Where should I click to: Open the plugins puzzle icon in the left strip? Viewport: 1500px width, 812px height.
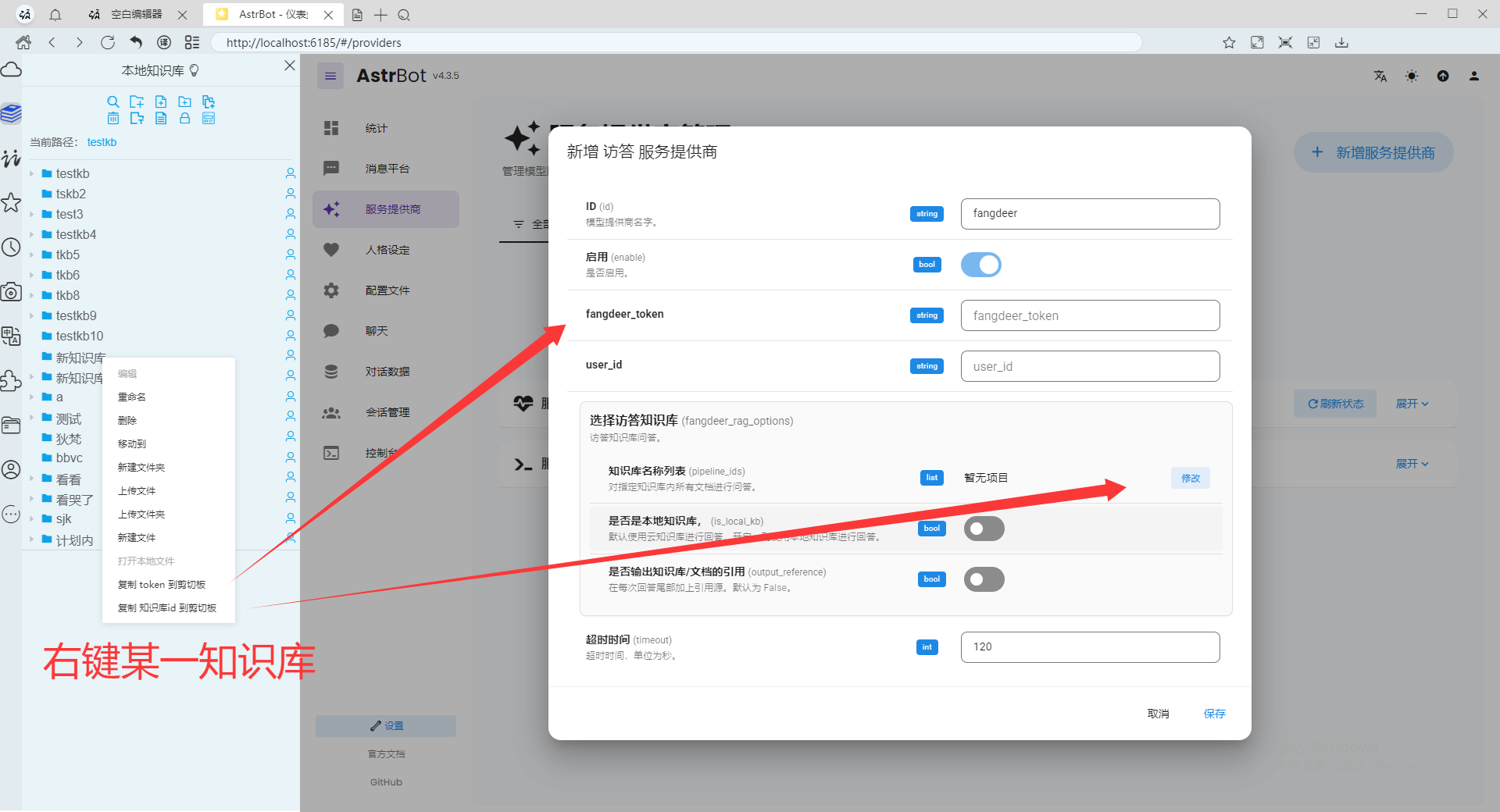click(11, 380)
